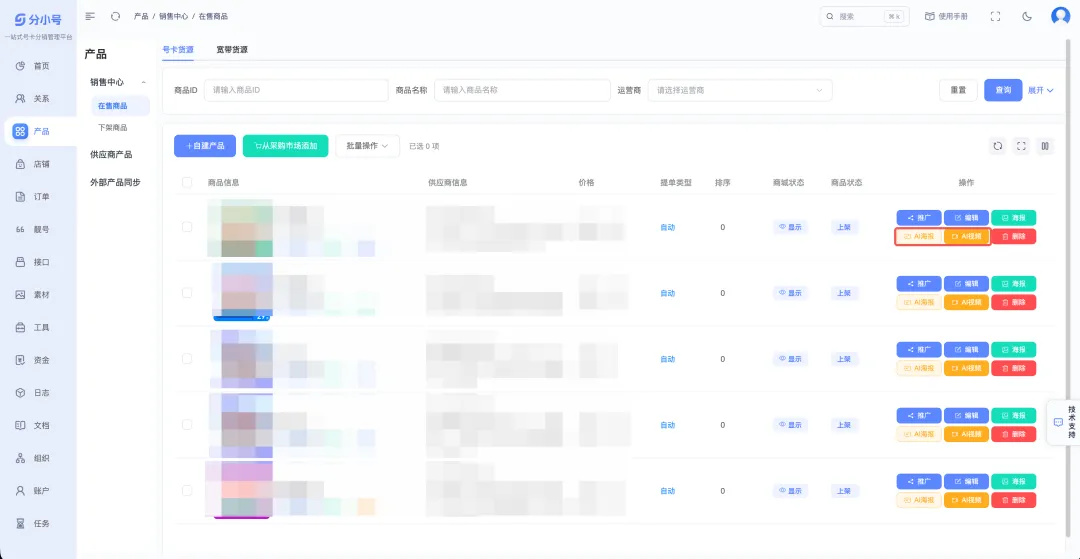
Task: Toggle 显示 mall status in first row
Action: 790,227
